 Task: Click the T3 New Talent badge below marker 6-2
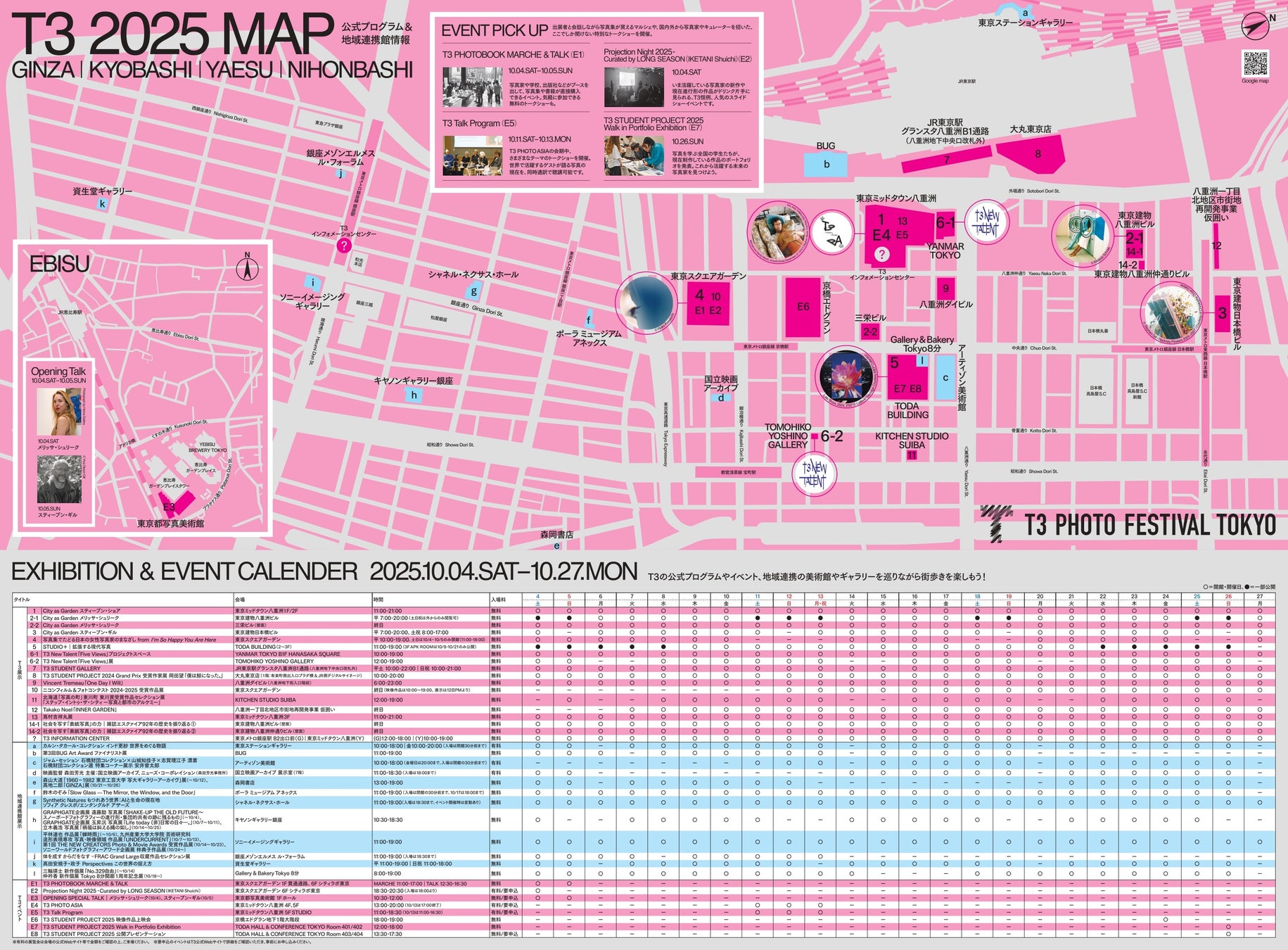[x=815, y=472]
